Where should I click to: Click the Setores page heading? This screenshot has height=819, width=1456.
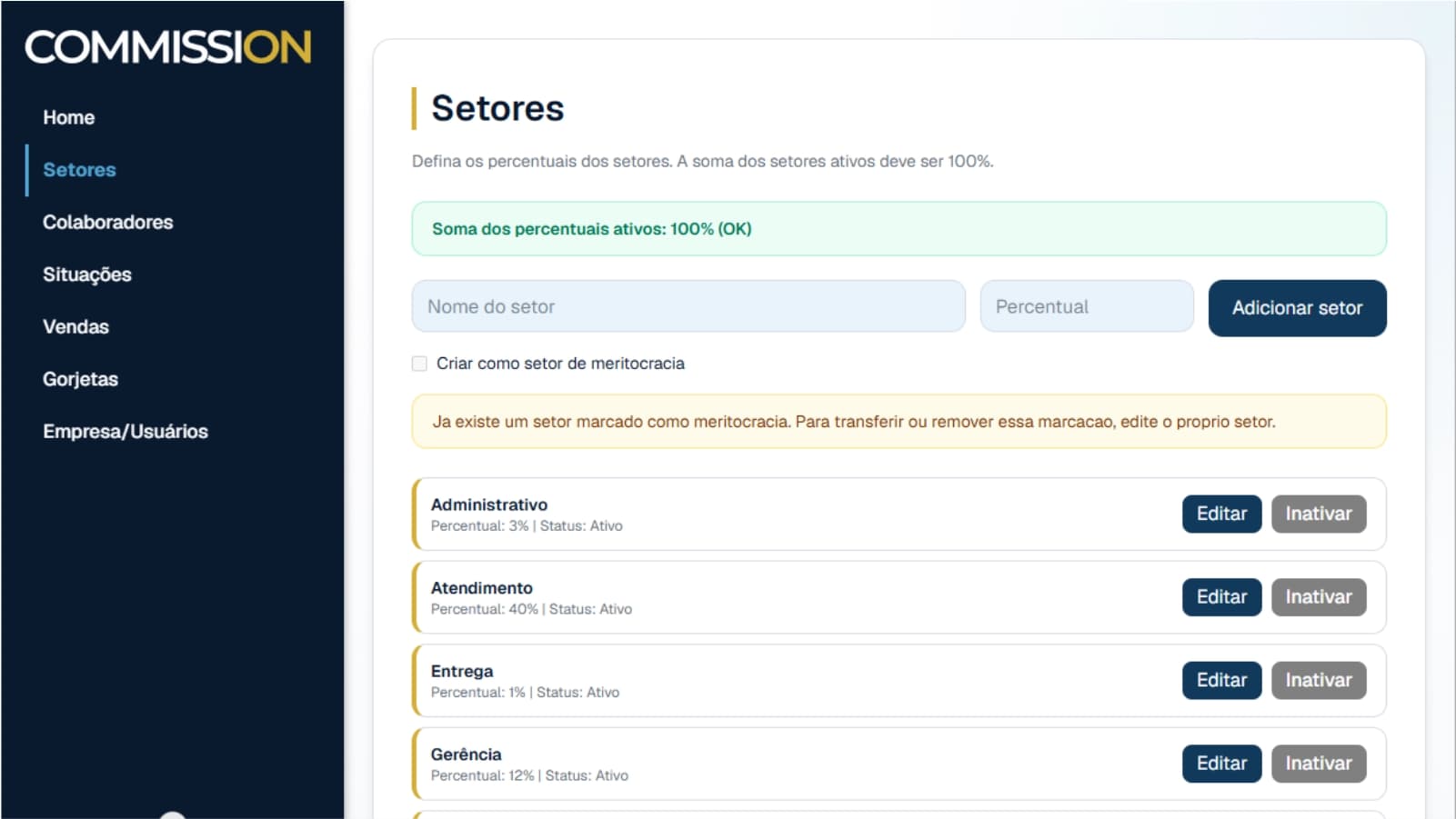[x=497, y=108]
